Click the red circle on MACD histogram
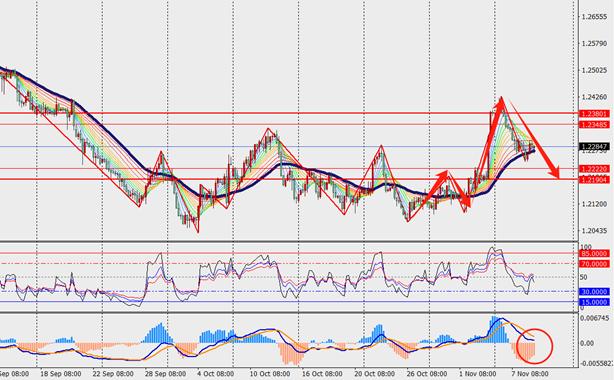The width and height of the screenshot is (614, 380). (534, 346)
